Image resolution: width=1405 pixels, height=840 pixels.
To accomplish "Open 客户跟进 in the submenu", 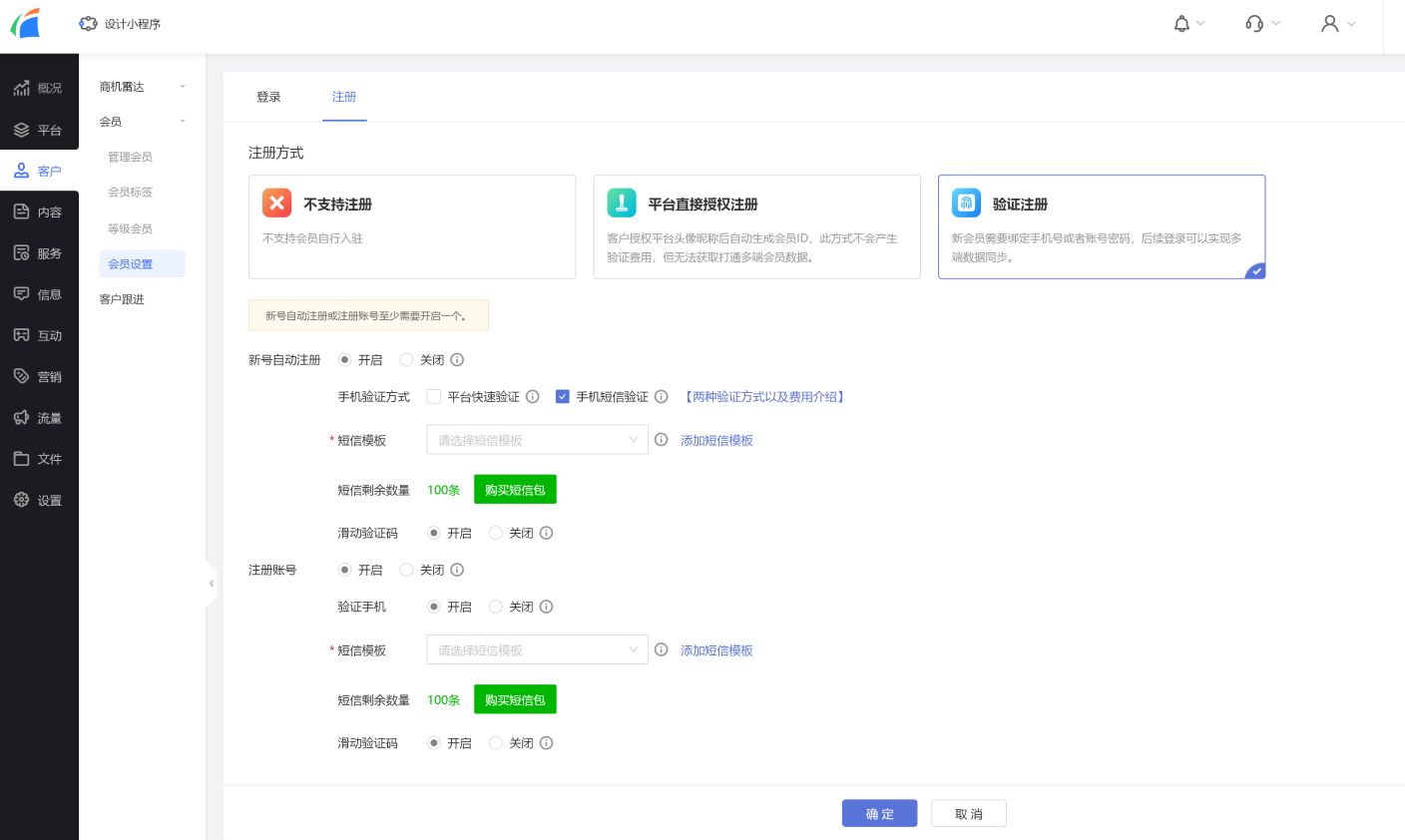I will (122, 299).
